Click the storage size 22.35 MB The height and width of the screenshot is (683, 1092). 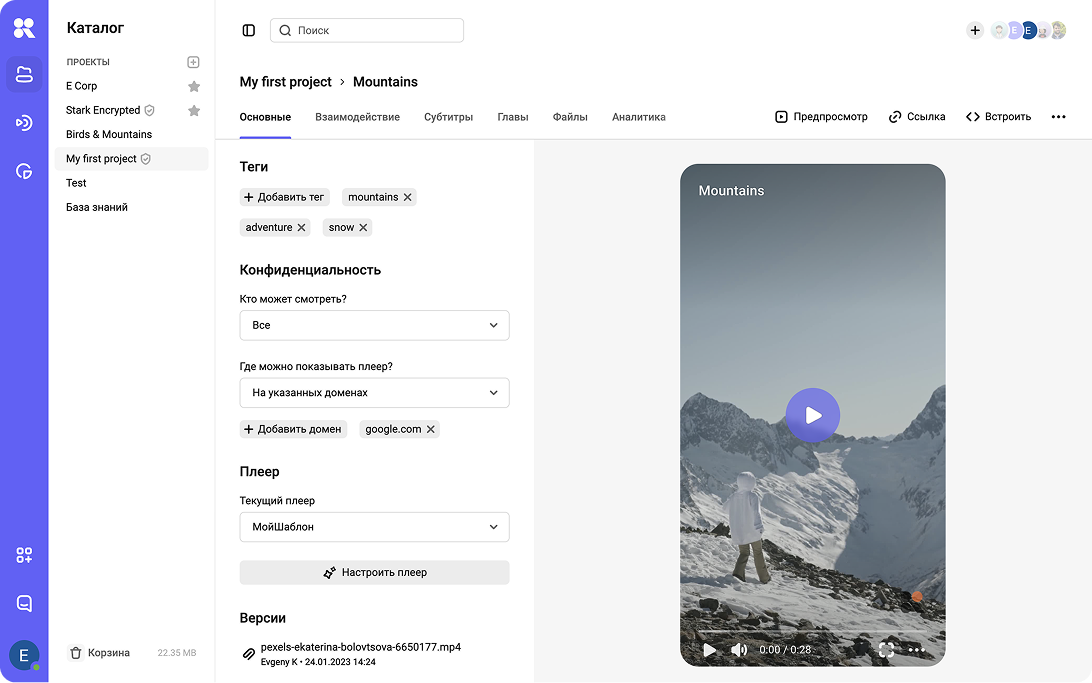pyautogui.click(x=177, y=653)
